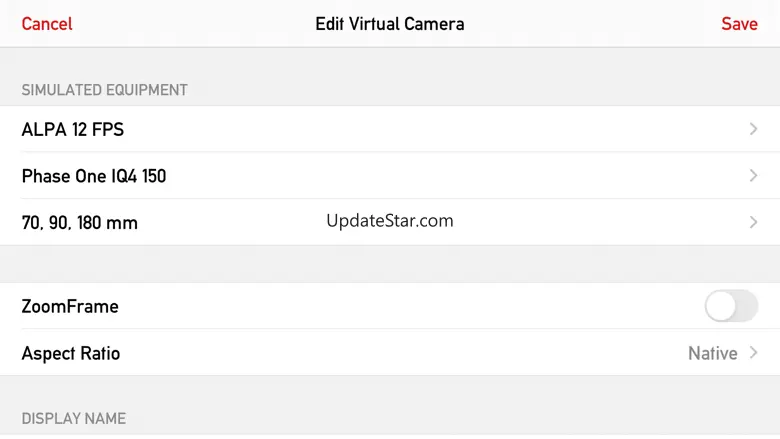The height and width of the screenshot is (439, 780).
Task: Click the chevron next to Phase One IQ4 150
Action: pos(753,176)
